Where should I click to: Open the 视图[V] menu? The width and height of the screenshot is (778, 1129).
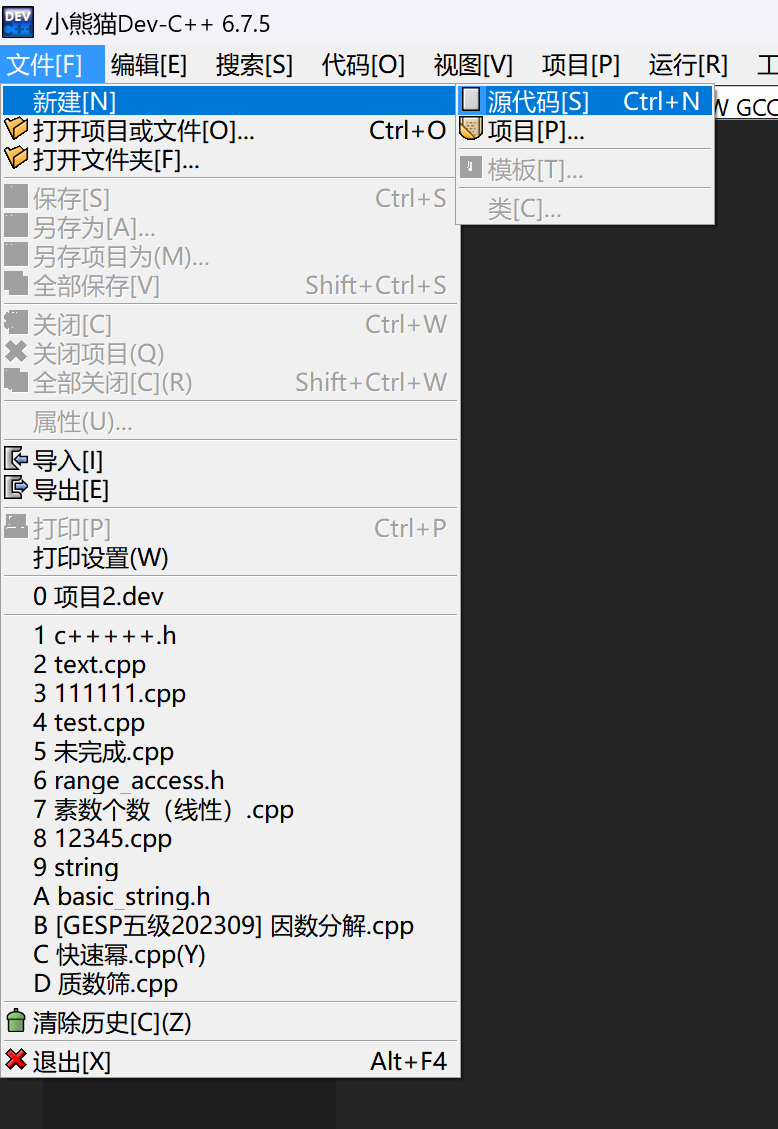click(473, 65)
